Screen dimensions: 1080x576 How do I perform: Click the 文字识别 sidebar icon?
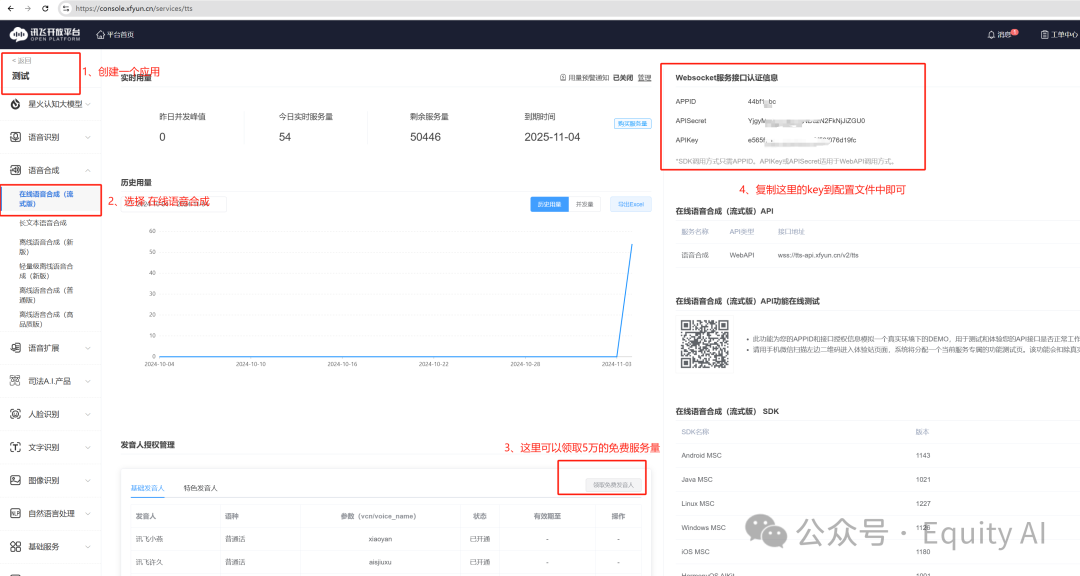tap(15, 447)
